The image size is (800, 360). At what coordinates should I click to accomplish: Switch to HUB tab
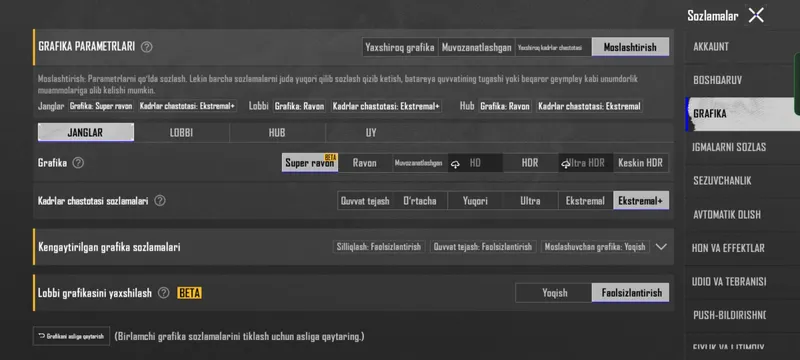coord(277,133)
